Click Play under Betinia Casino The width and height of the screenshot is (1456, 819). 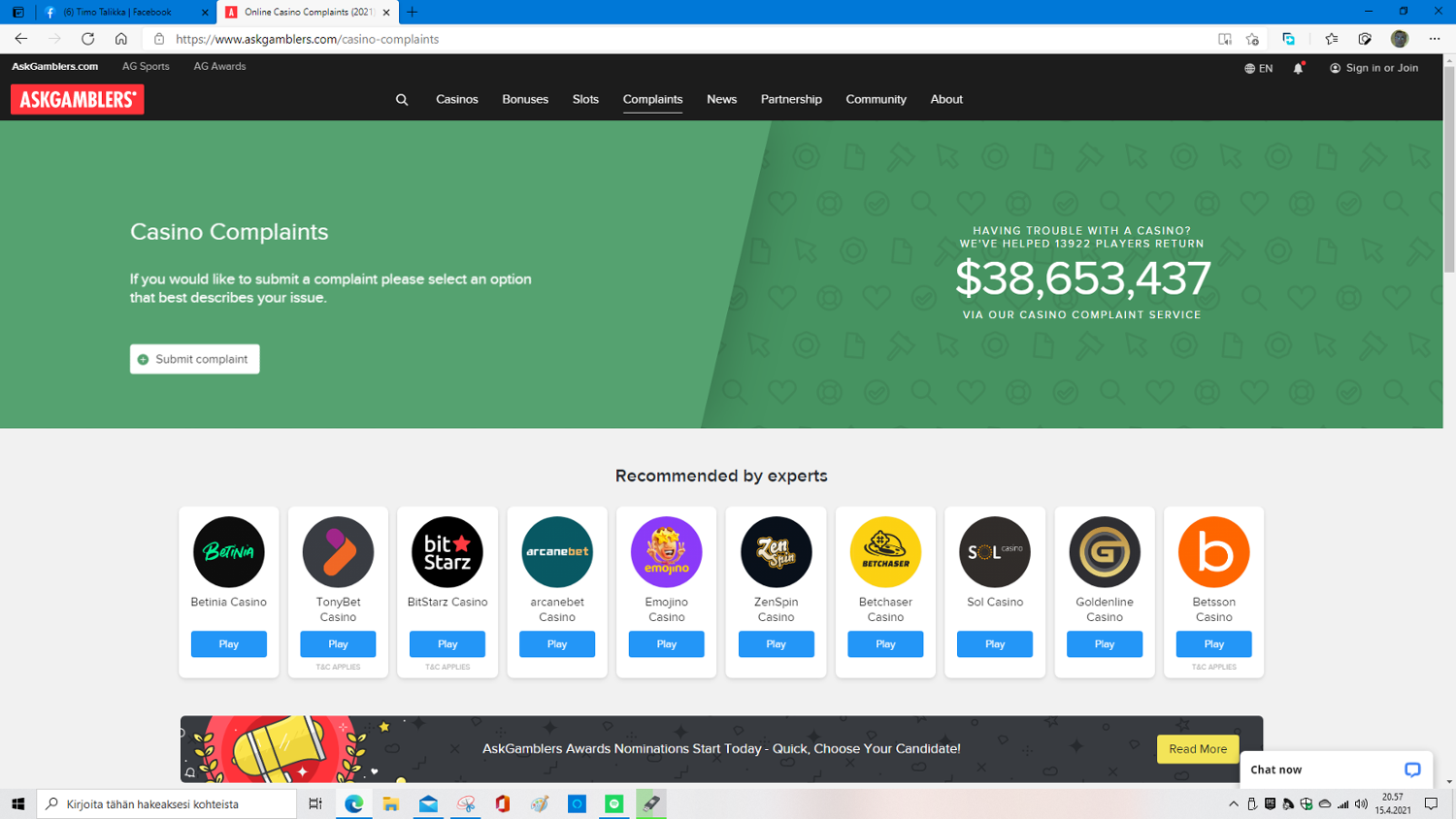pos(228,644)
